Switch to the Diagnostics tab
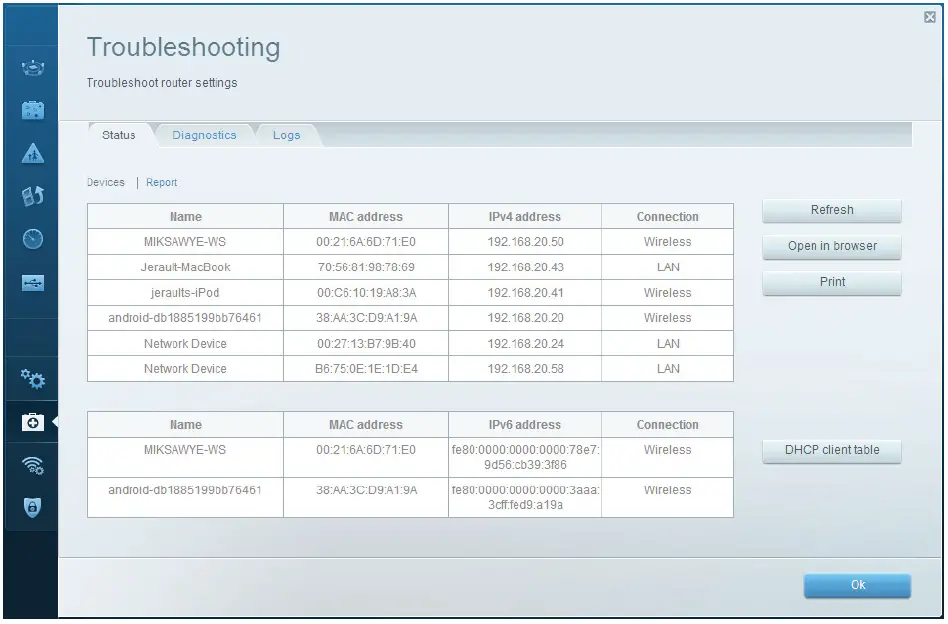This screenshot has width=948, height=624. click(204, 135)
